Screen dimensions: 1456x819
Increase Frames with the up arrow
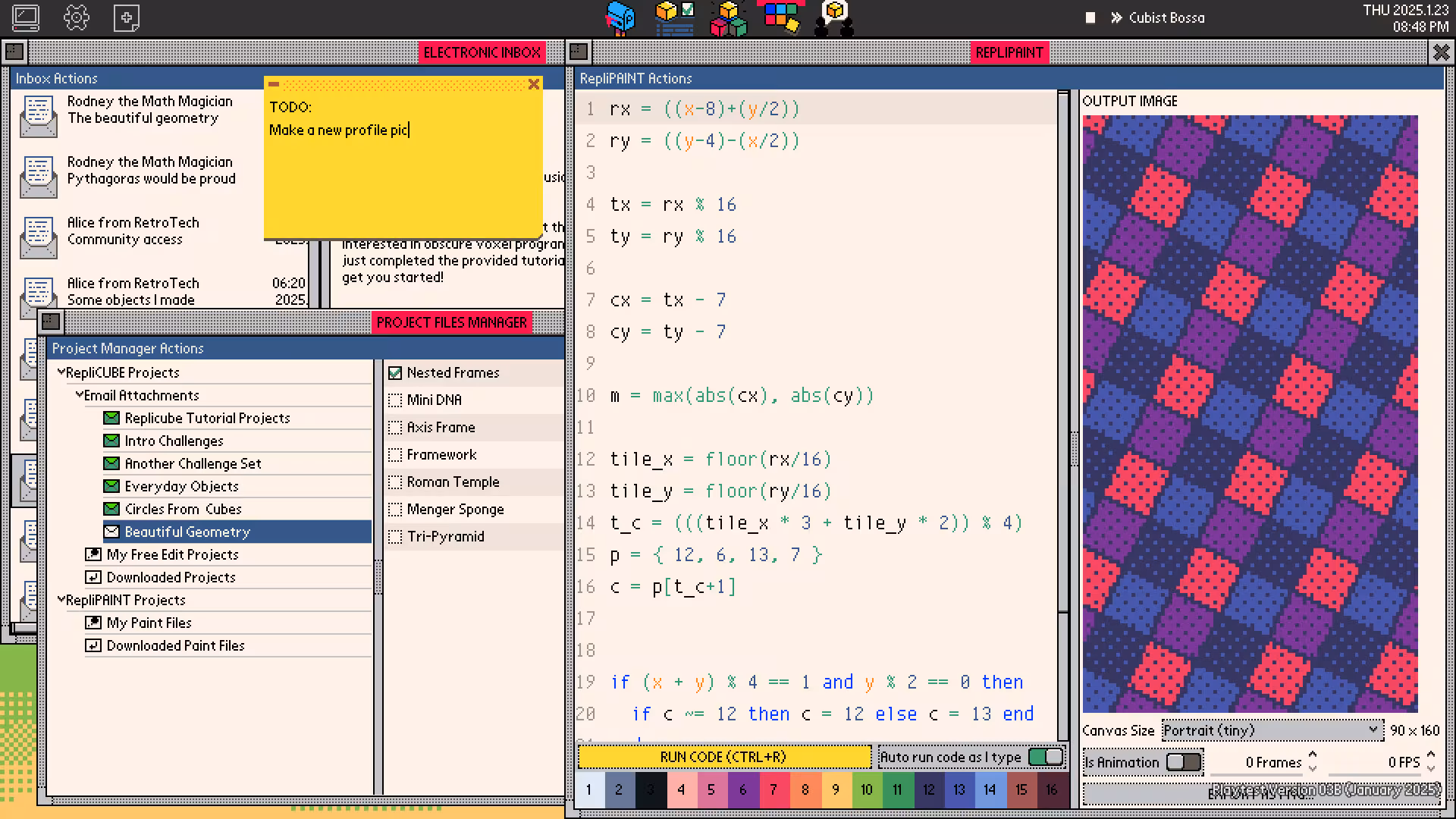click(x=1313, y=755)
